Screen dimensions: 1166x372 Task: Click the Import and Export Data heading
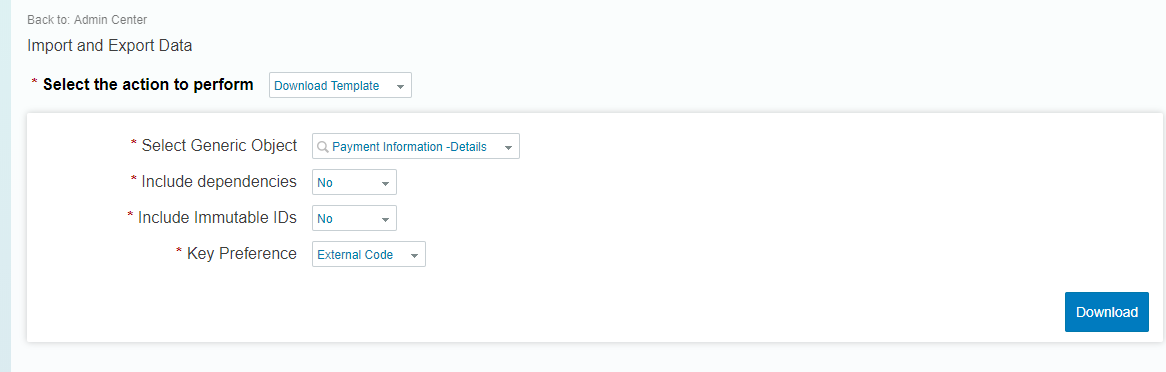click(110, 45)
